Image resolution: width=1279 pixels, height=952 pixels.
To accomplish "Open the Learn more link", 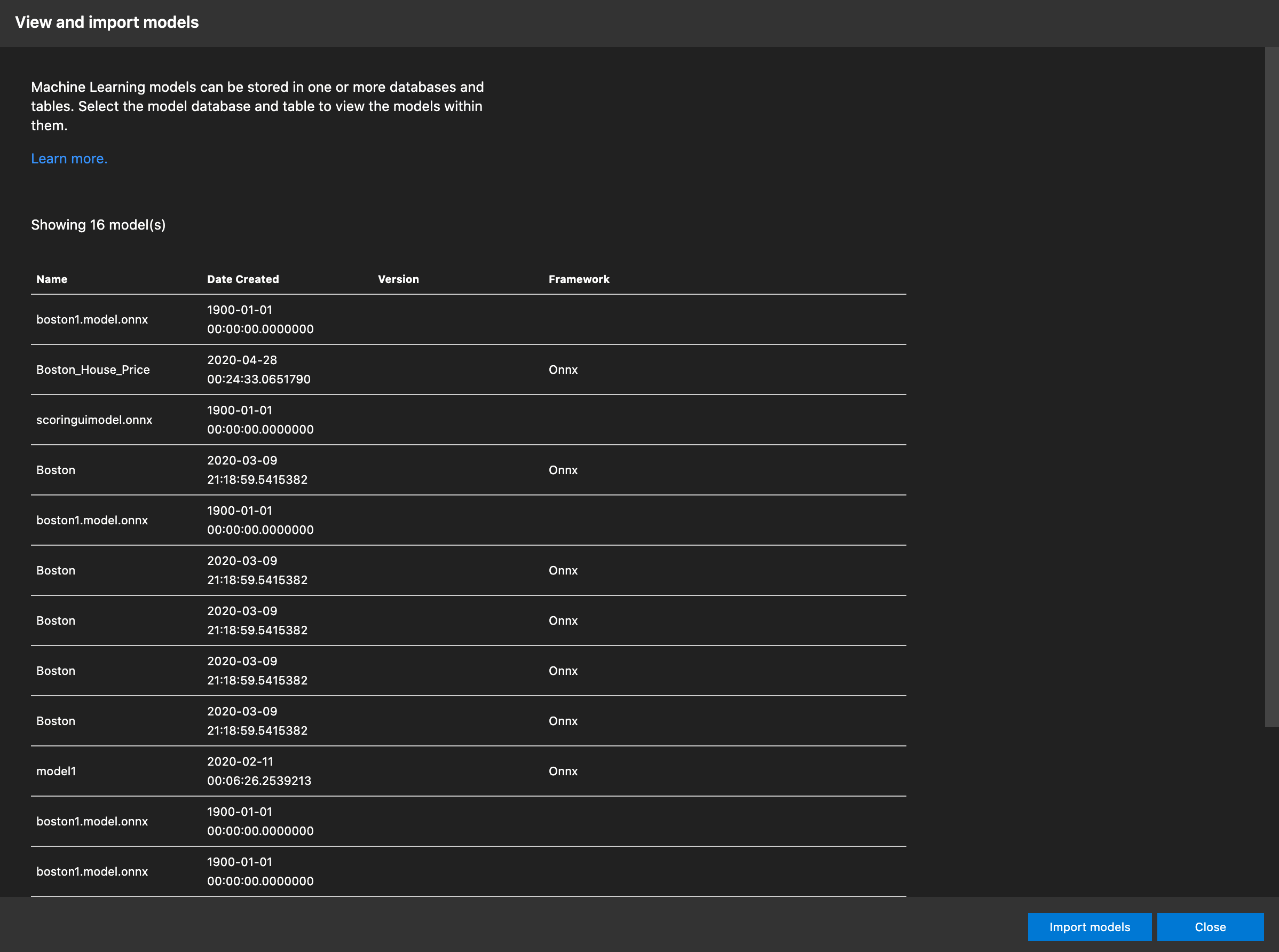I will (68, 159).
